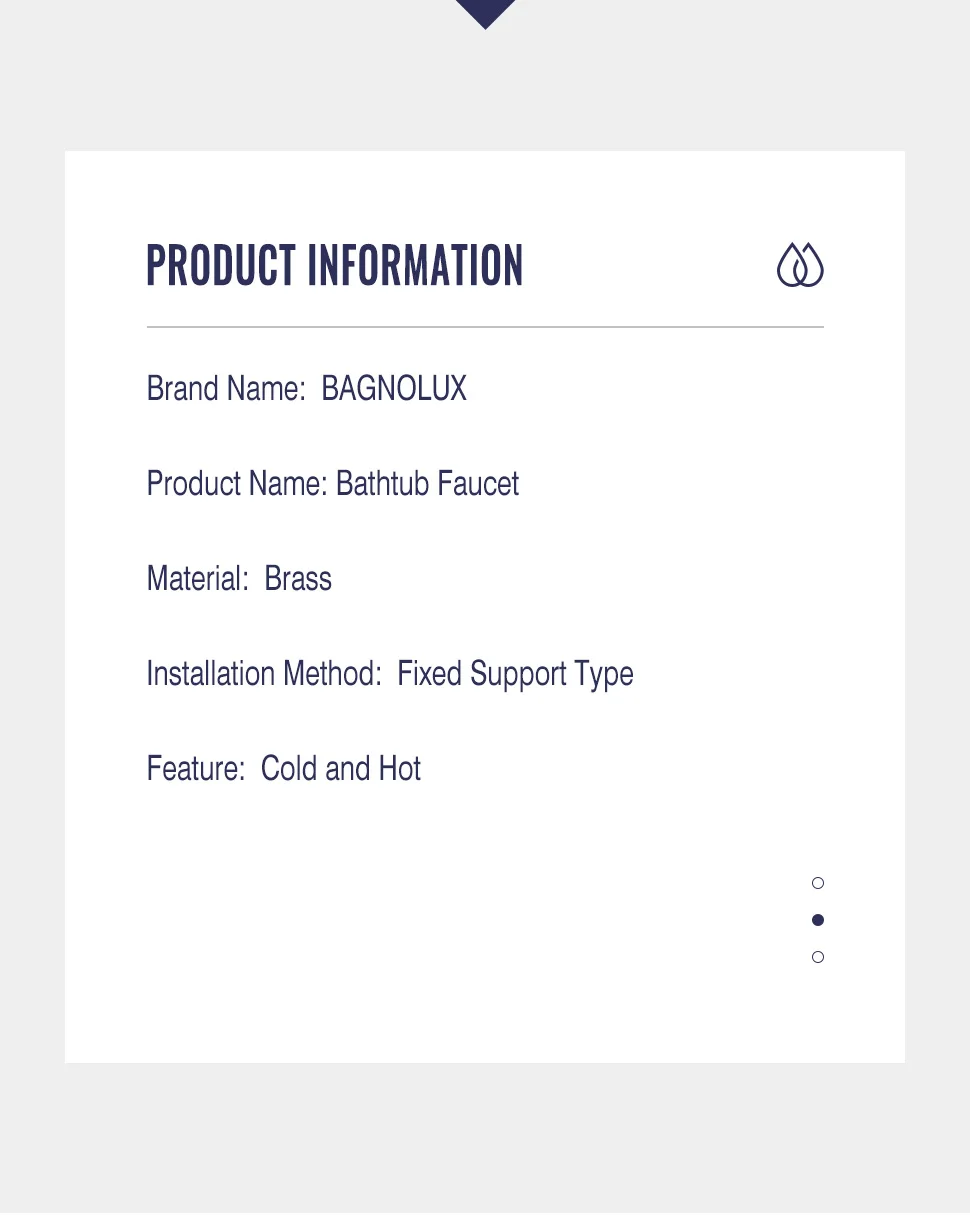
Task: Click the 'Brass' material value
Action: point(298,579)
